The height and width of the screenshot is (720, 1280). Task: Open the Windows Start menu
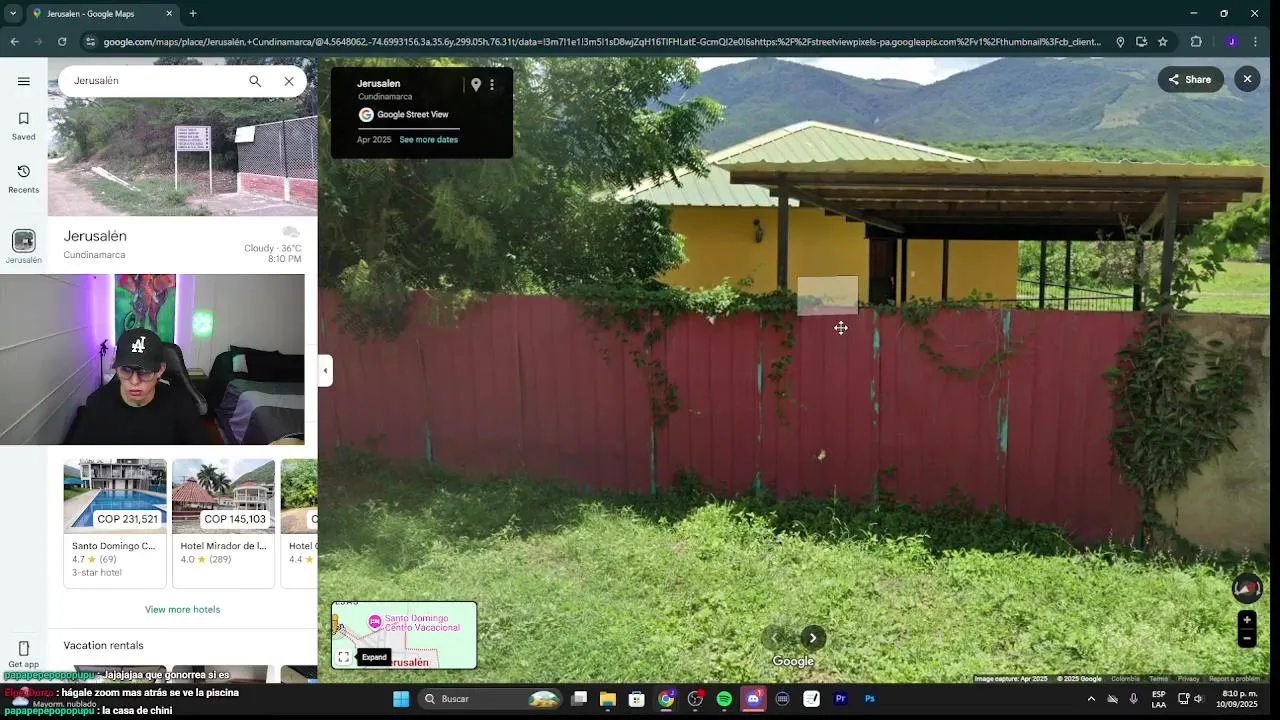[401, 699]
